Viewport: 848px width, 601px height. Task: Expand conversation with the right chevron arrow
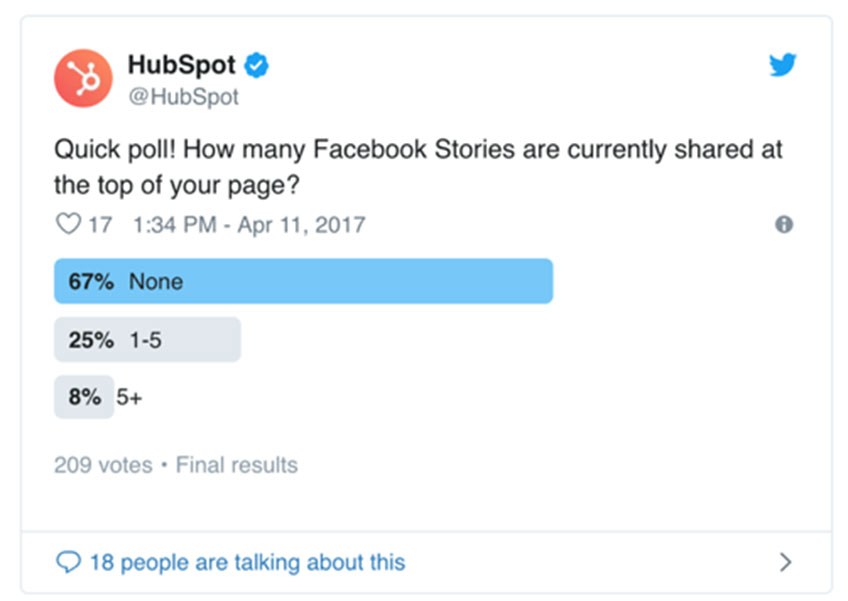tap(786, 562)
